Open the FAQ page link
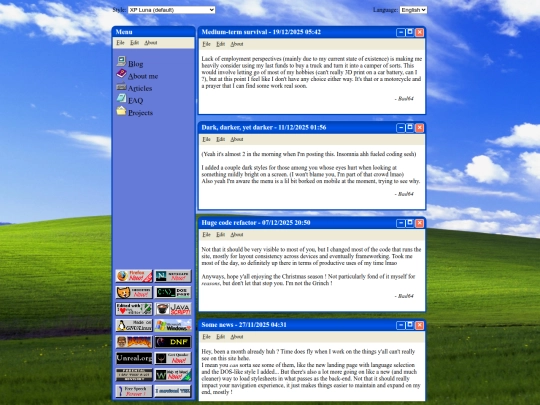Screen dimensions: 540x405 (x=135, y=101)
